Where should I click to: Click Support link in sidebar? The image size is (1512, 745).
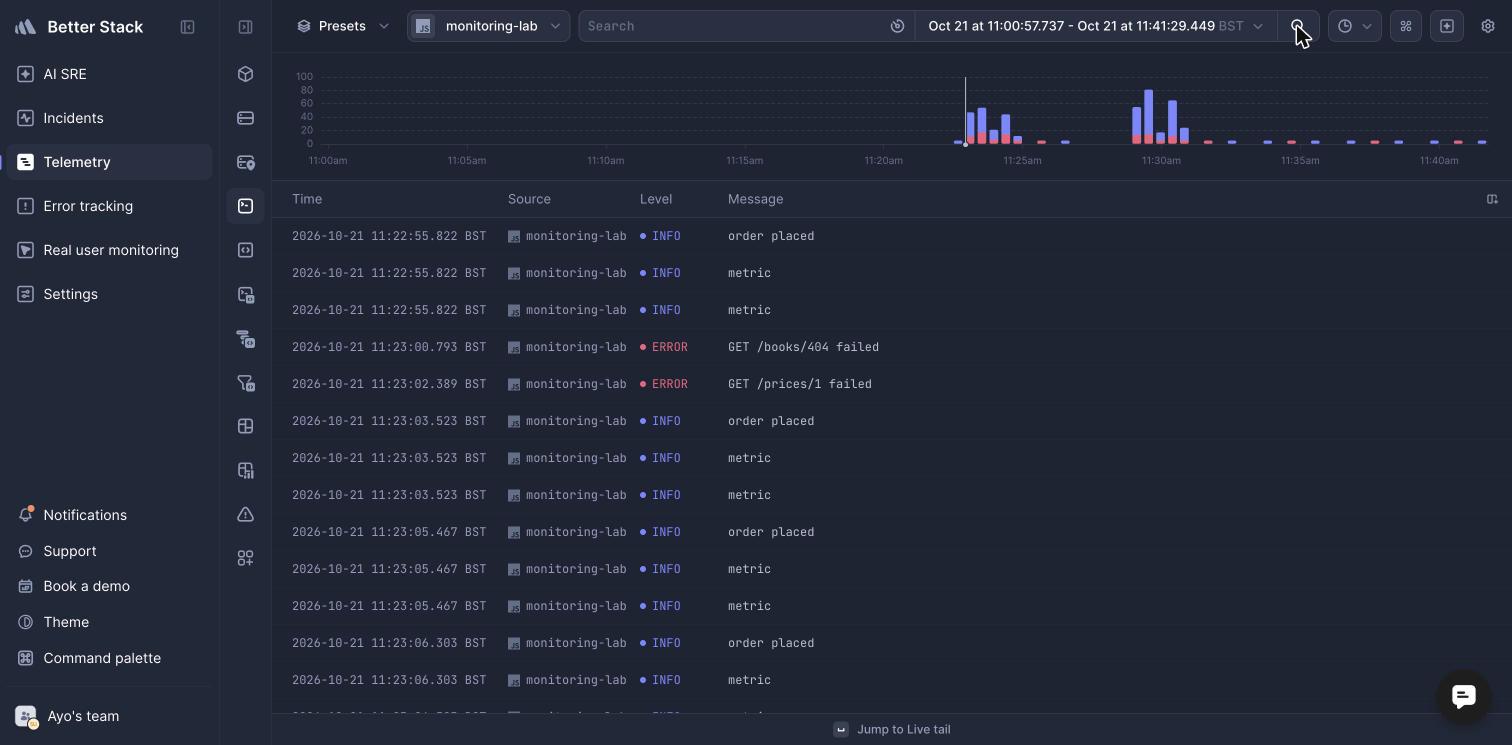pos(109,551)
